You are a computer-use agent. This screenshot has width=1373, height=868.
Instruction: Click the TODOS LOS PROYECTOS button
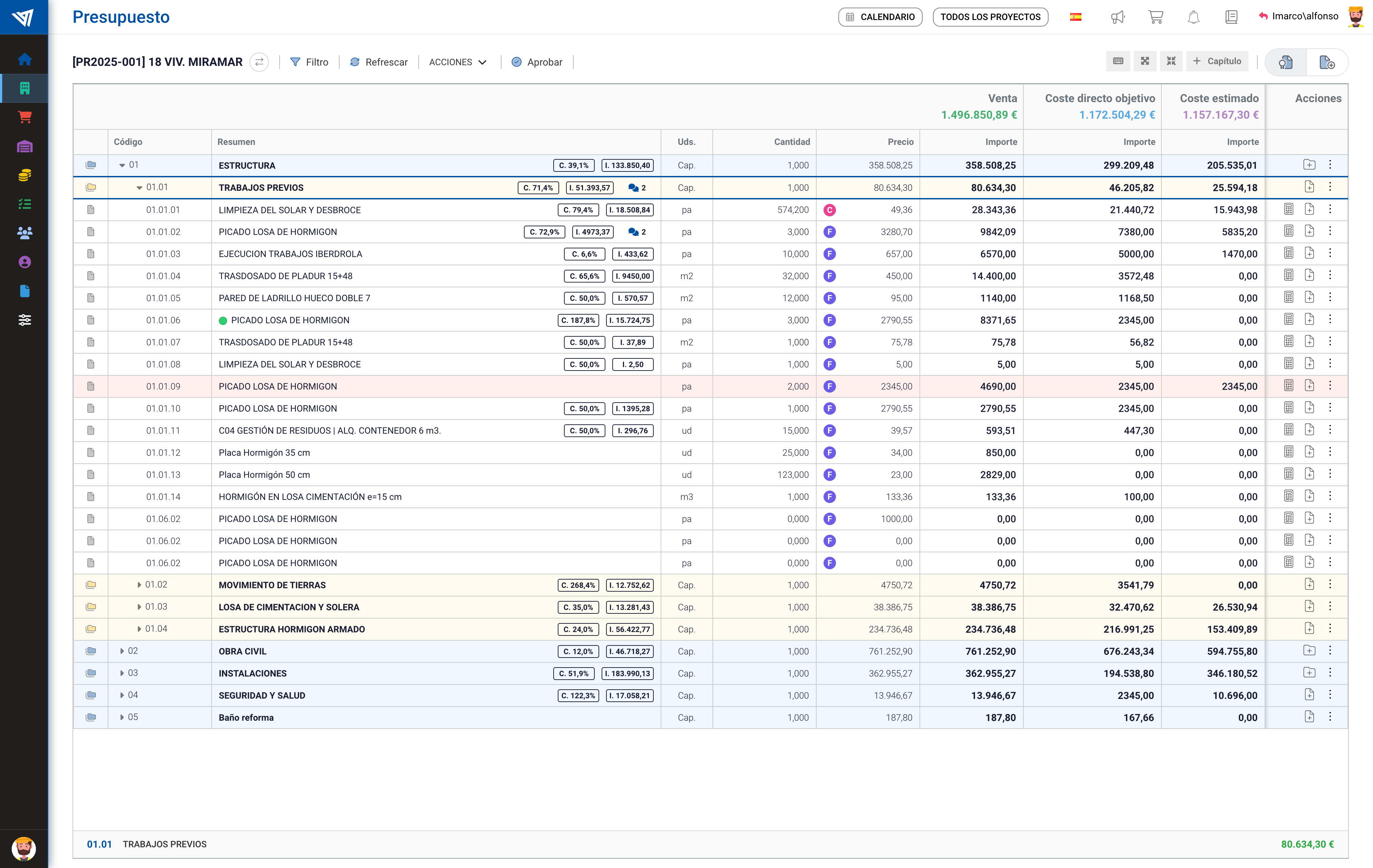990,17
